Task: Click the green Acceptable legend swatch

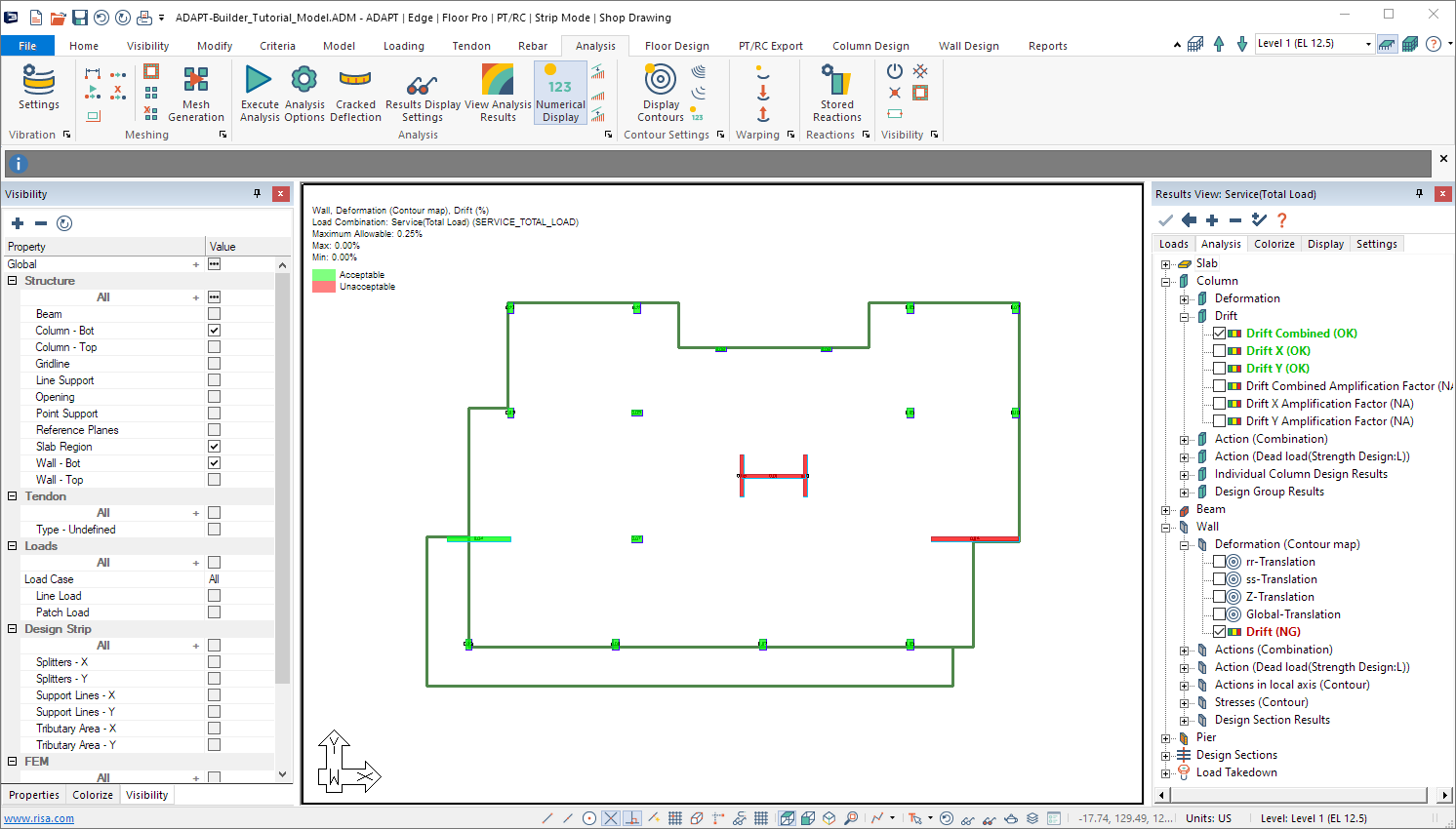Action: [x=323, y=275]
